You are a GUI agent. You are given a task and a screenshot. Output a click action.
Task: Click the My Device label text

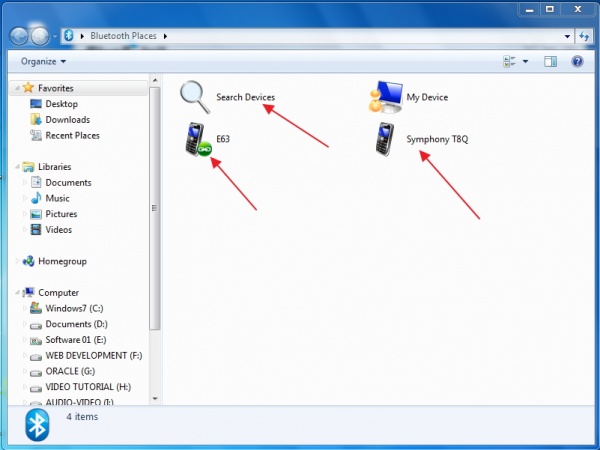pos(427,97)
